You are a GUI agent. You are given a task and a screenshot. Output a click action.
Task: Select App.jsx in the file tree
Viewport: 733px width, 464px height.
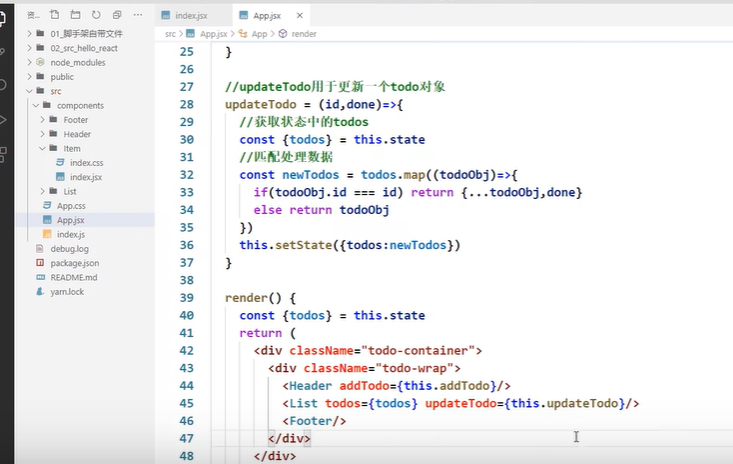pyautogui.click(x=71, y=220)
